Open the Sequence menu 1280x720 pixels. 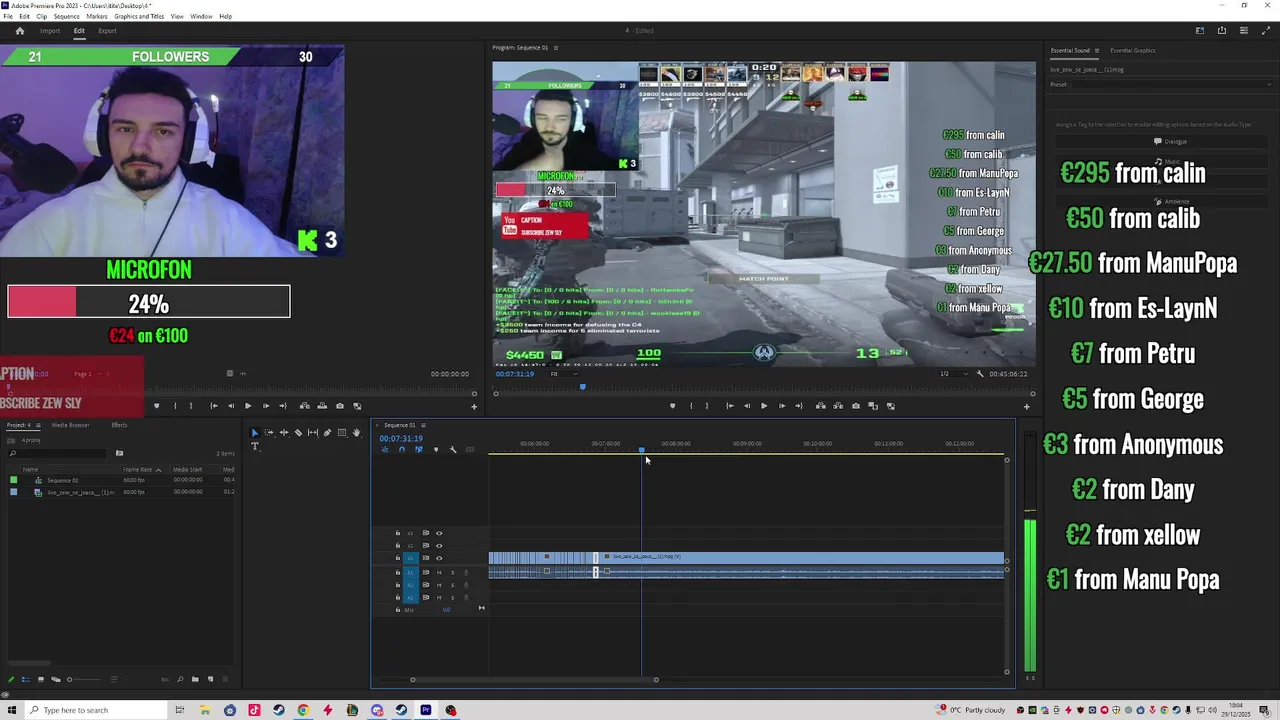[66, 17]
